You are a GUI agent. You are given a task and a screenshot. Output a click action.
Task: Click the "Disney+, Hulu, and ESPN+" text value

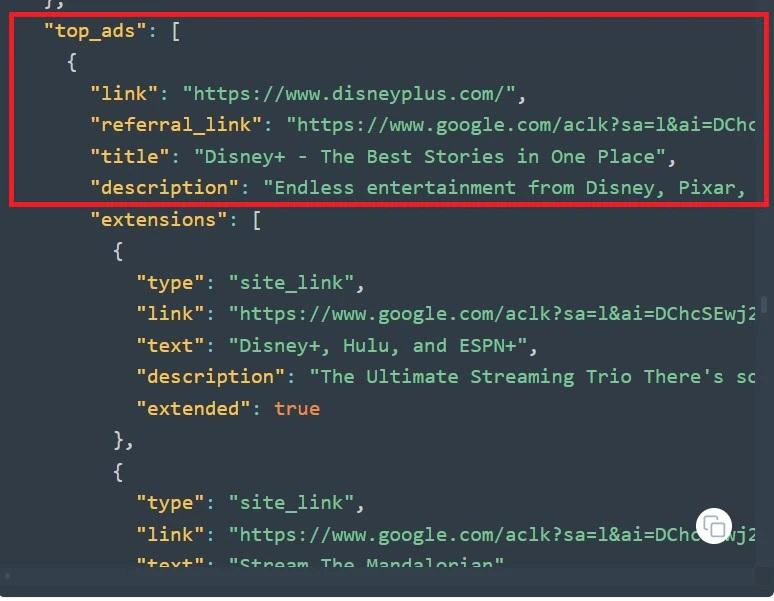(378, 345)
